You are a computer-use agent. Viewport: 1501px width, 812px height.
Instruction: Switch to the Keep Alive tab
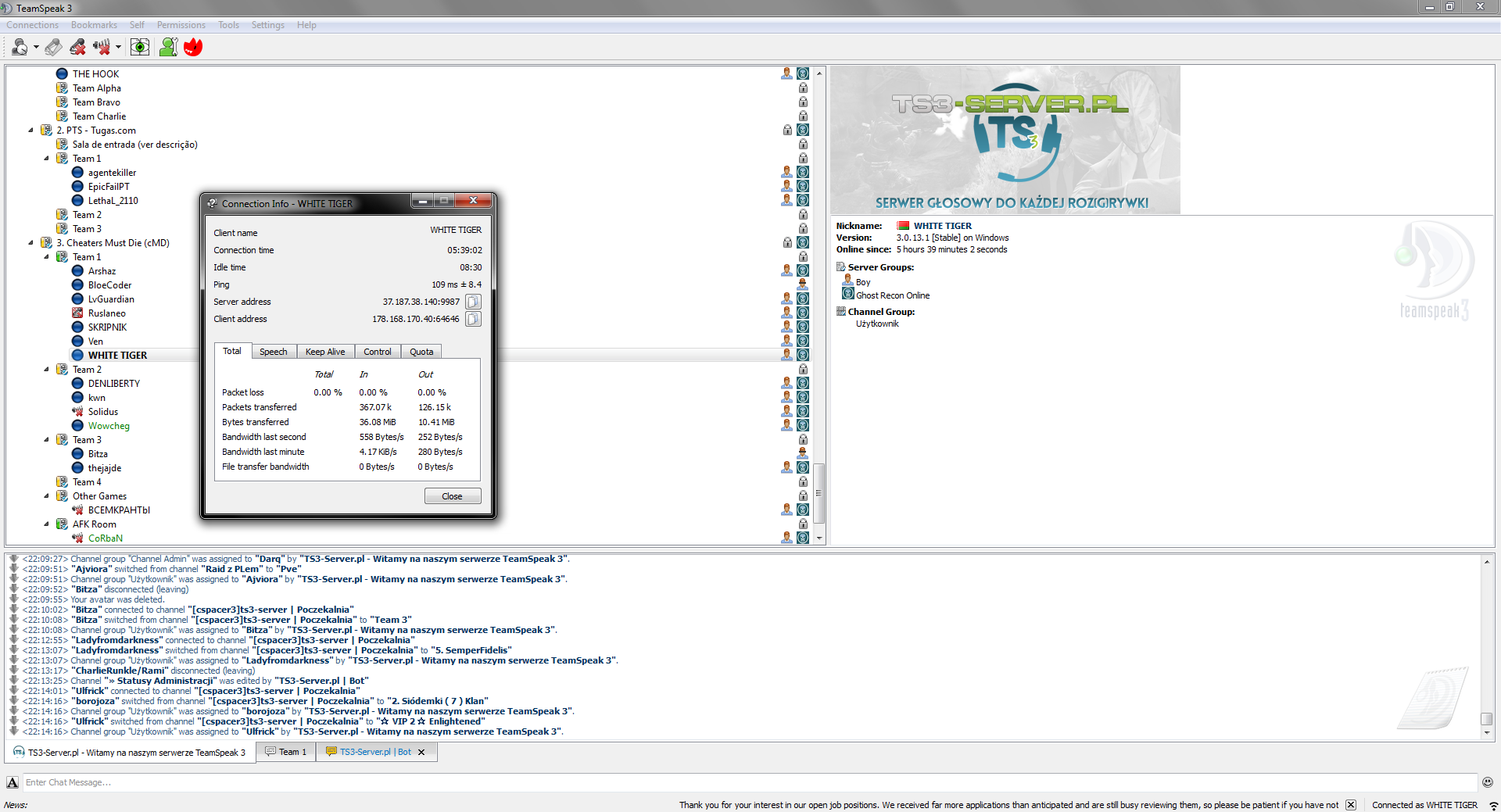325,352
